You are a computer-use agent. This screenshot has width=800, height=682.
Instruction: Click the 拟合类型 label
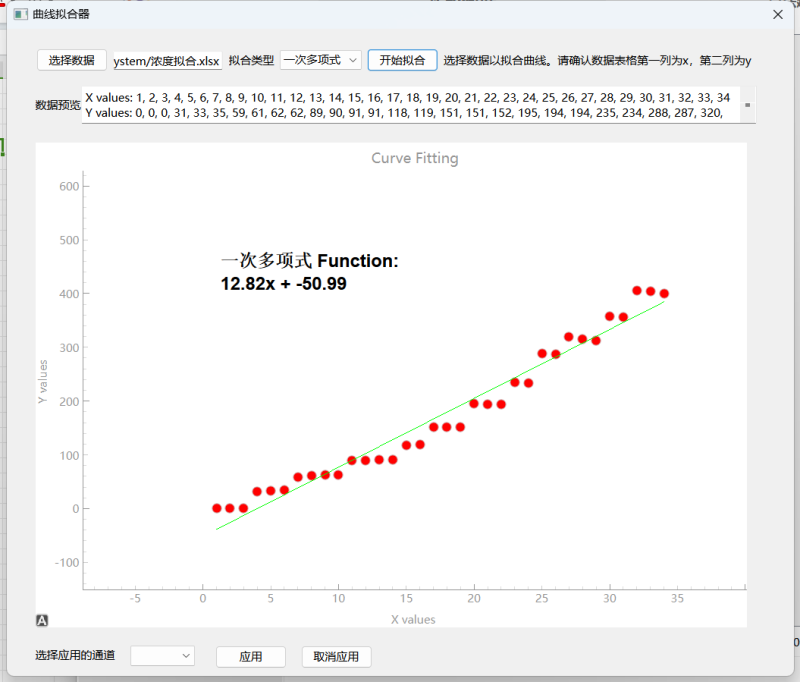point(251,60)
